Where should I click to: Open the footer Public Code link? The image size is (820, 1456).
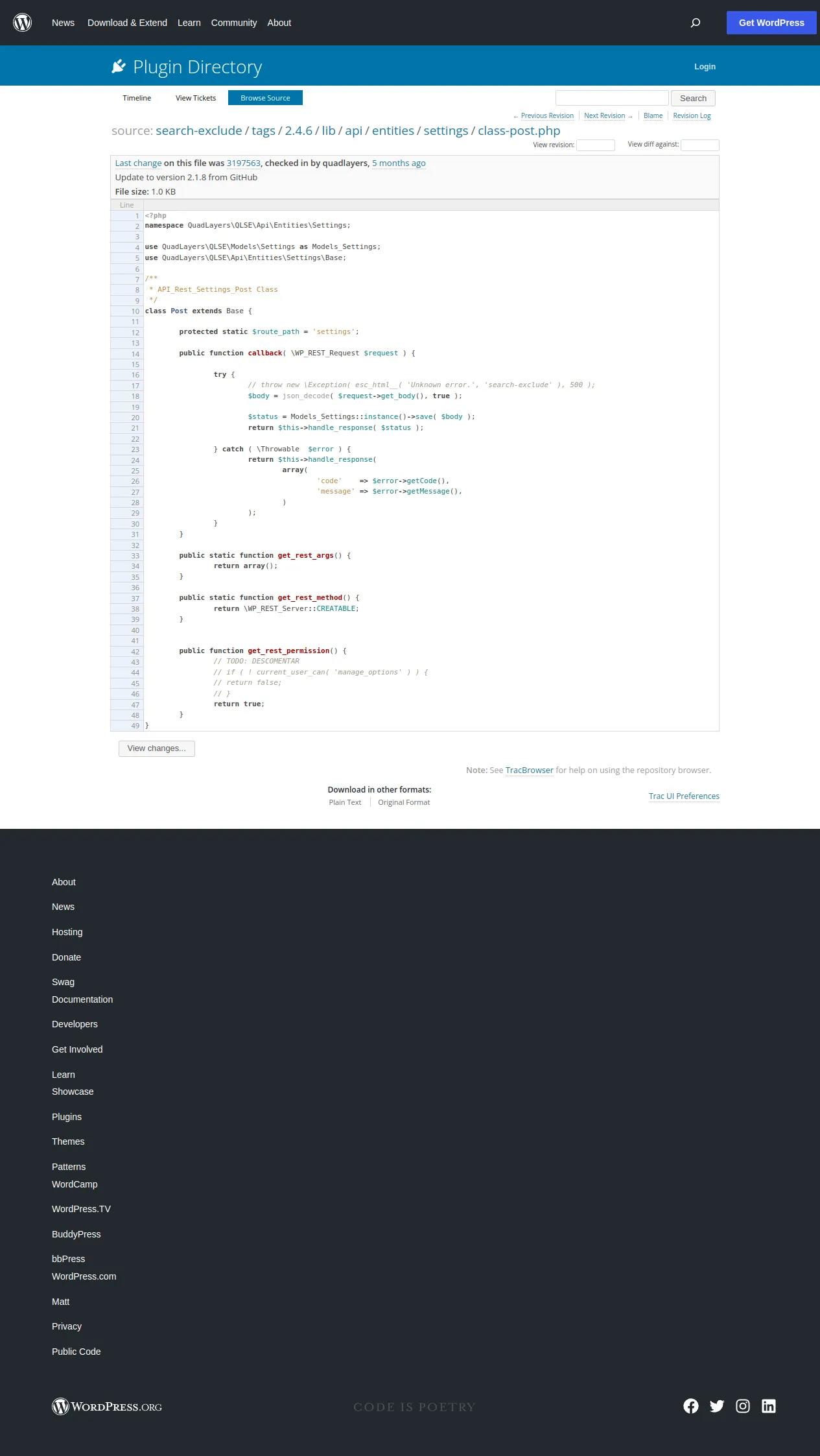[x=76, y=1352]
